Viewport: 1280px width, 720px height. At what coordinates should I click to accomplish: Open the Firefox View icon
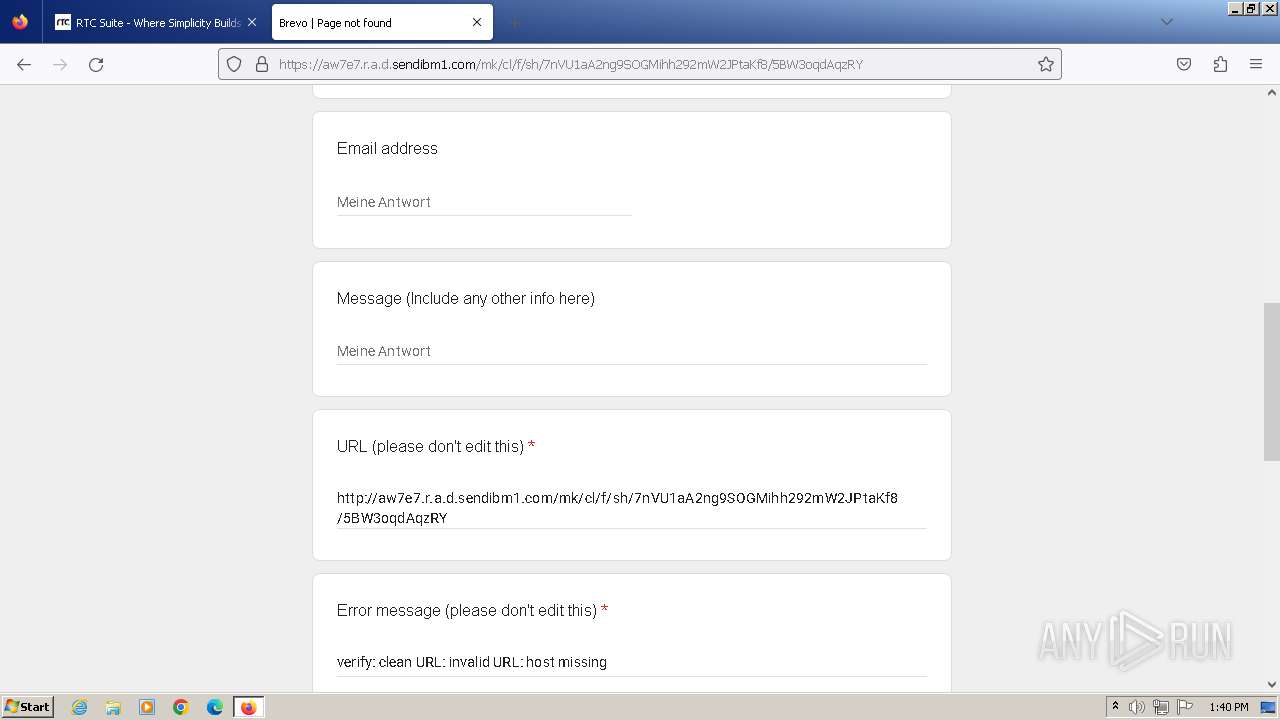click(x=20, y=22)
